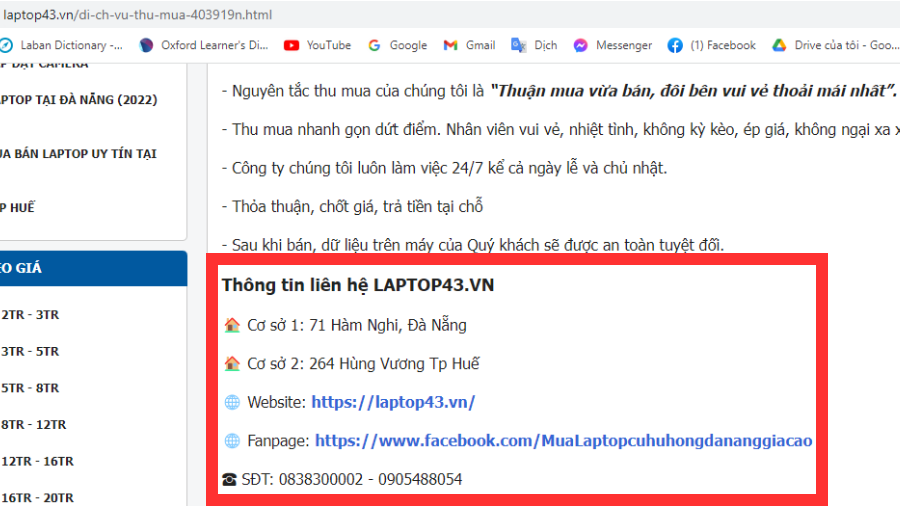
Task: Select the 3TR - 5TR price range
Action: coord(30,352)
